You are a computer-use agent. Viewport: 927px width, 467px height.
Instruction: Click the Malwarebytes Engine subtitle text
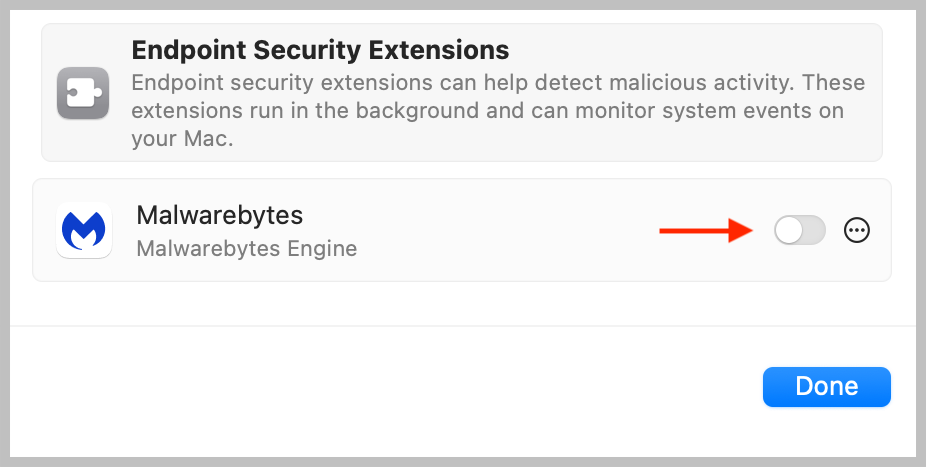coord(246,247)
